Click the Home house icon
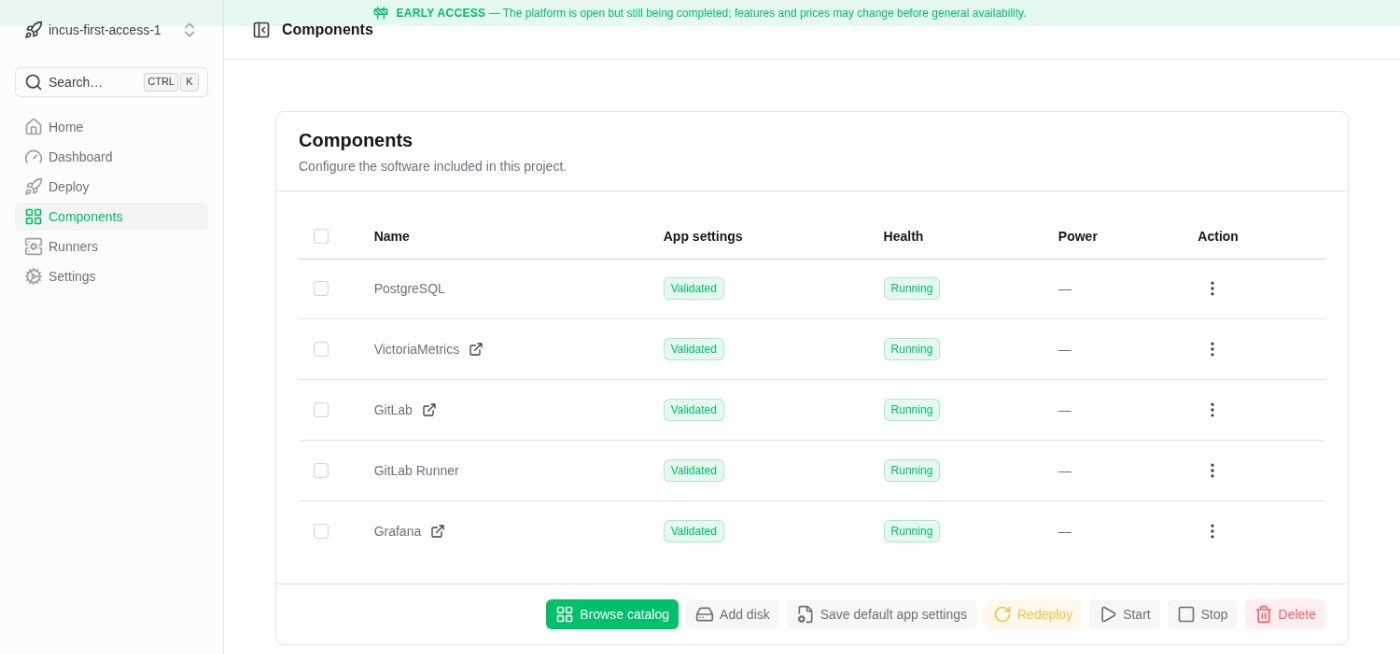The height and width of the screenshot is (654, 1400). pos(33,127)
